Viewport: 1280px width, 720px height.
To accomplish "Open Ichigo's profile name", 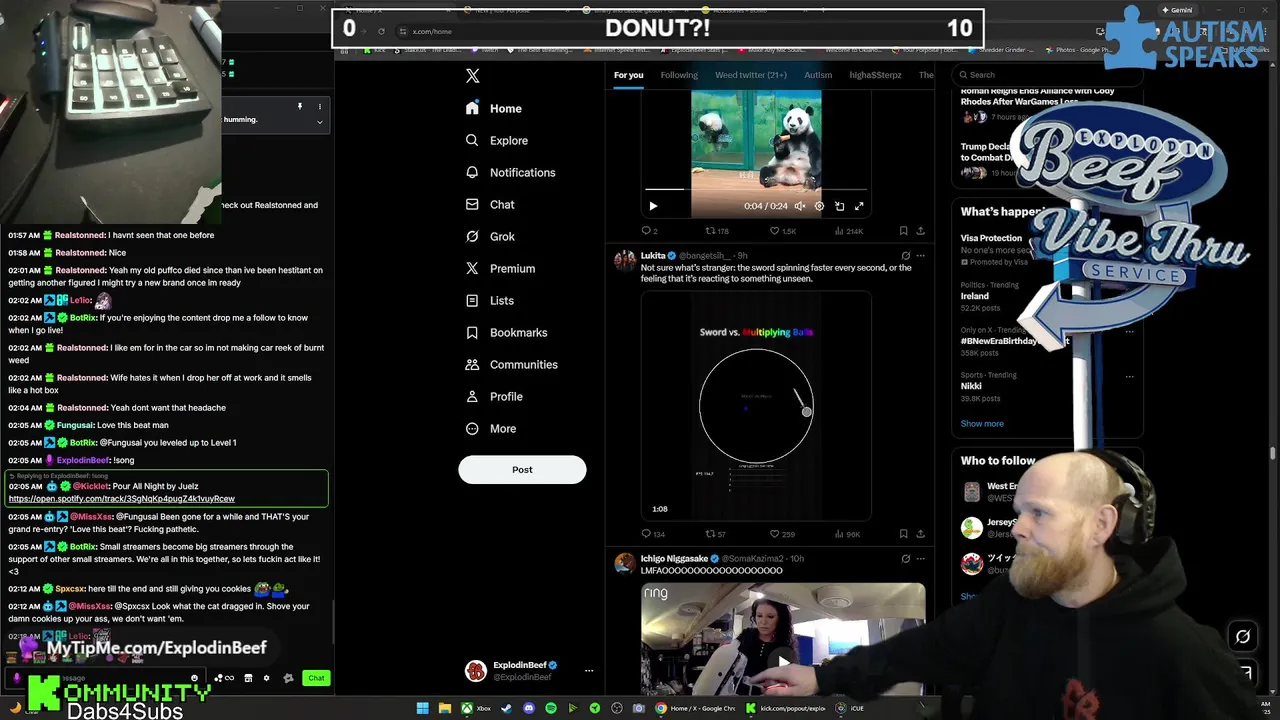I will (674, 559).
